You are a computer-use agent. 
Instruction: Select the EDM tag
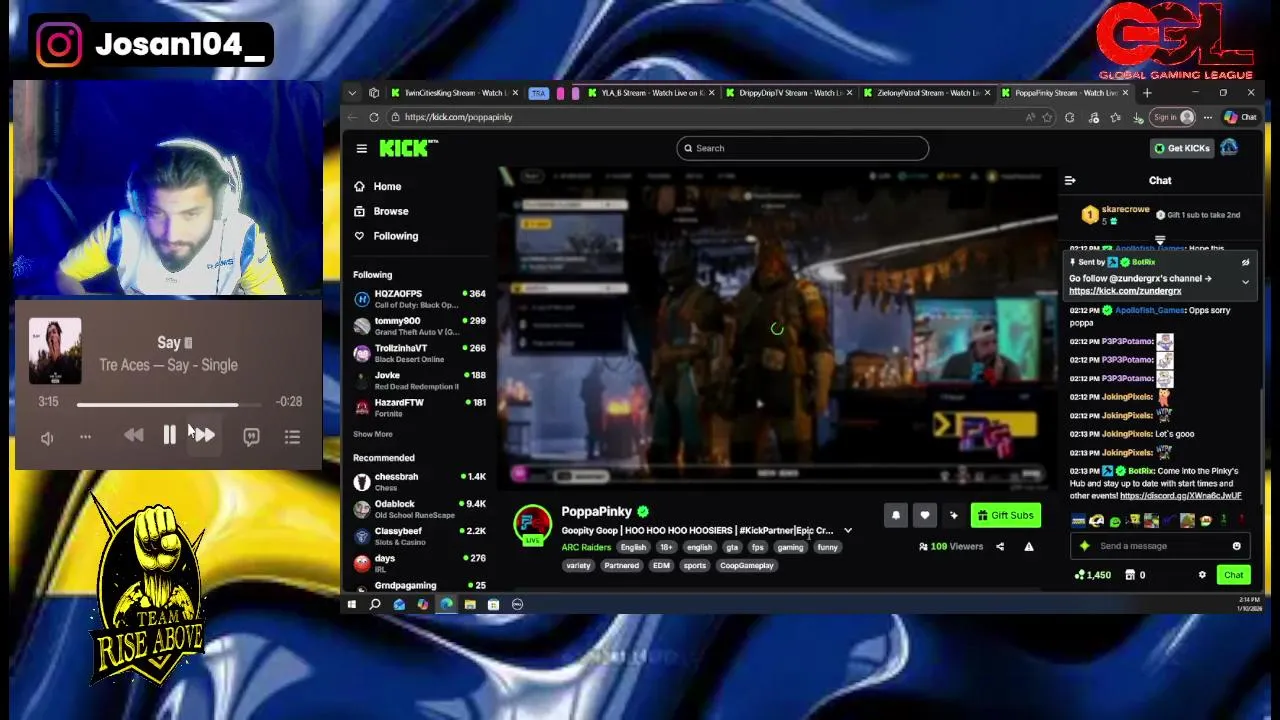coord(661,566)
